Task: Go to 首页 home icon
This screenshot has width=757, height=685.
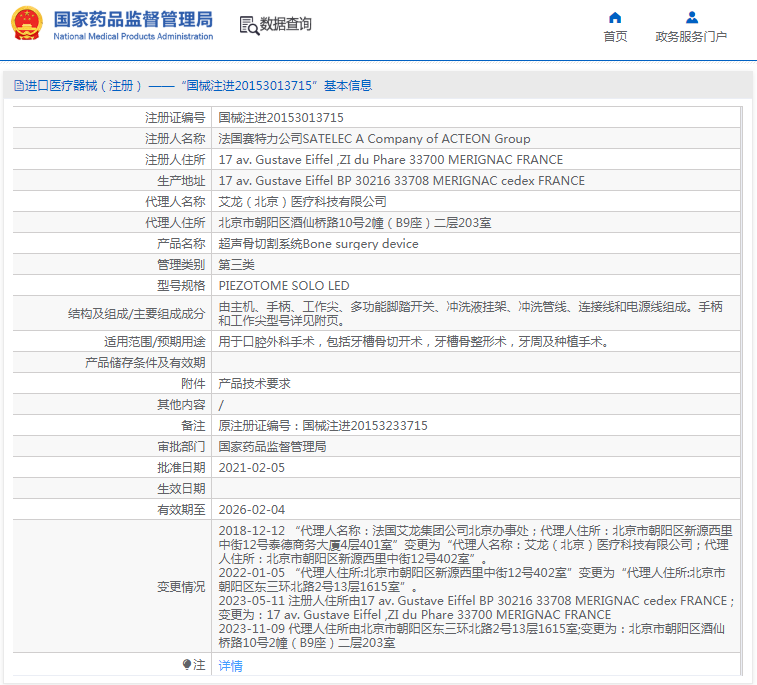Action: click(615, 18)
